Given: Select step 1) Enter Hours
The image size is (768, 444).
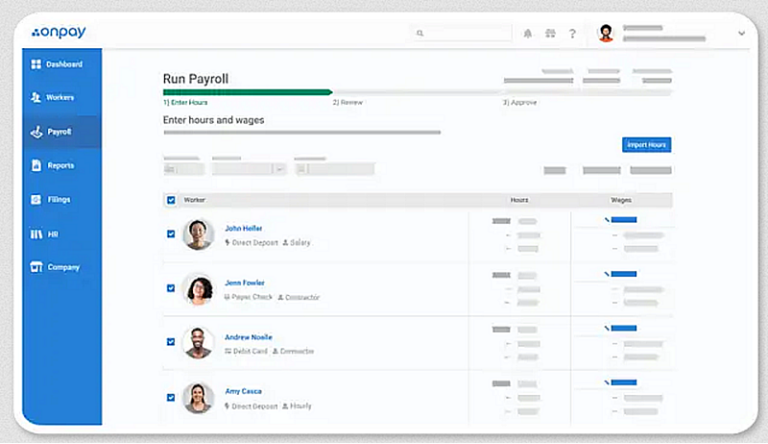Looking at the screenshot, I should point(185,102).
